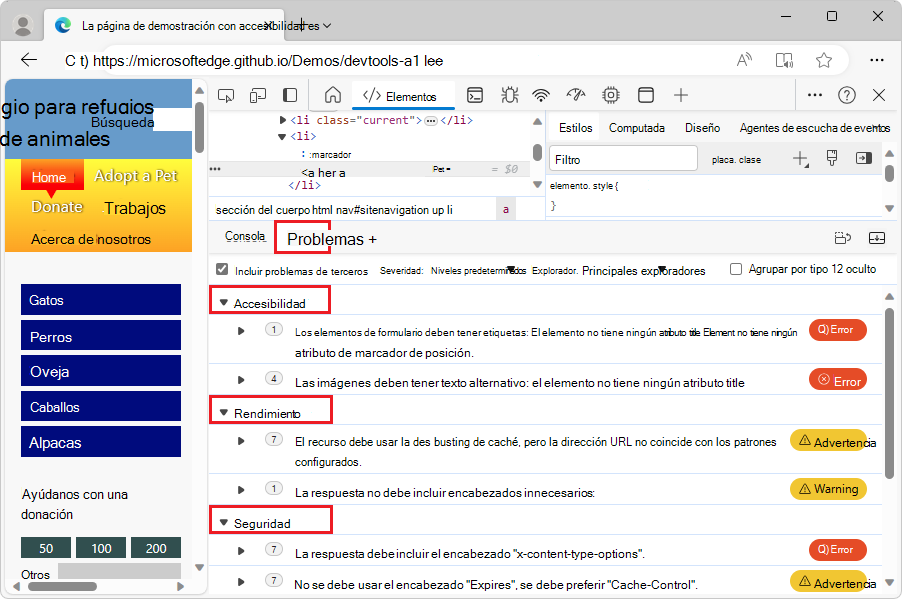
Task: Toggle element state paintbrush icon in Estilos
Action: pyautogui.click(x=831, y=158)
